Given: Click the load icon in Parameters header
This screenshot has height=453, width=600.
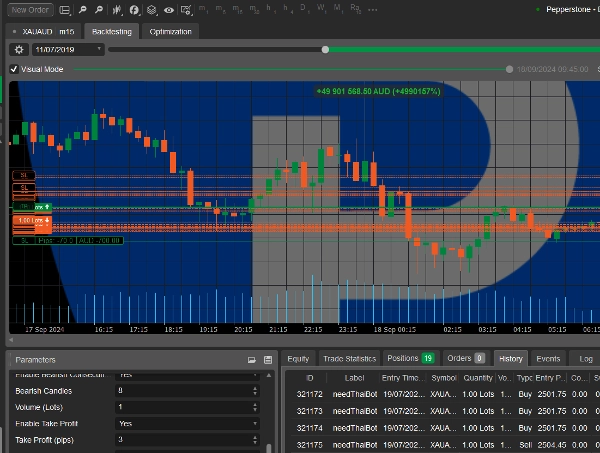Looking at the screenshot, I should coord(268,359).
